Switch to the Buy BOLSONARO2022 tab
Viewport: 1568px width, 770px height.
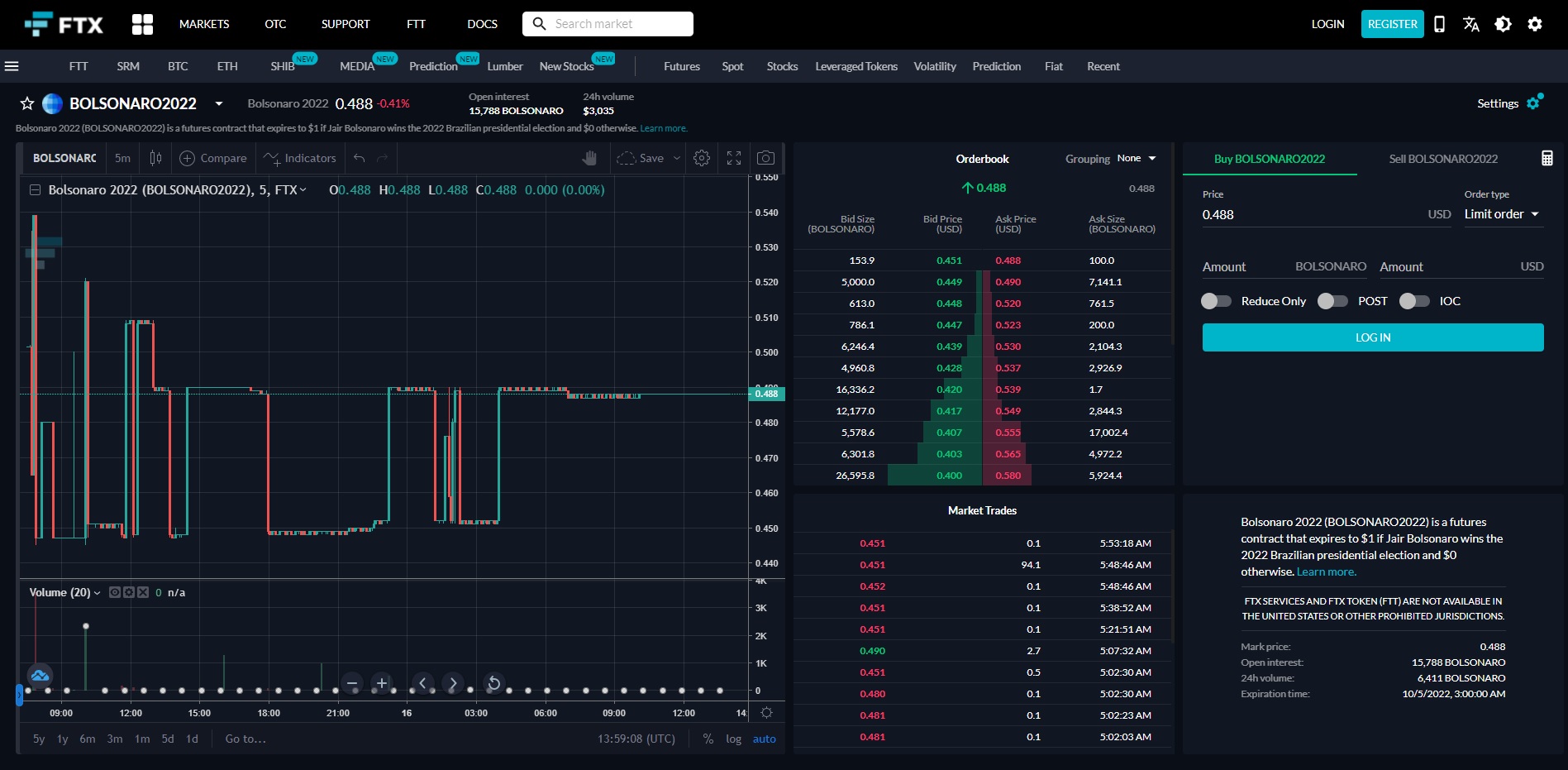point(1270,159)
